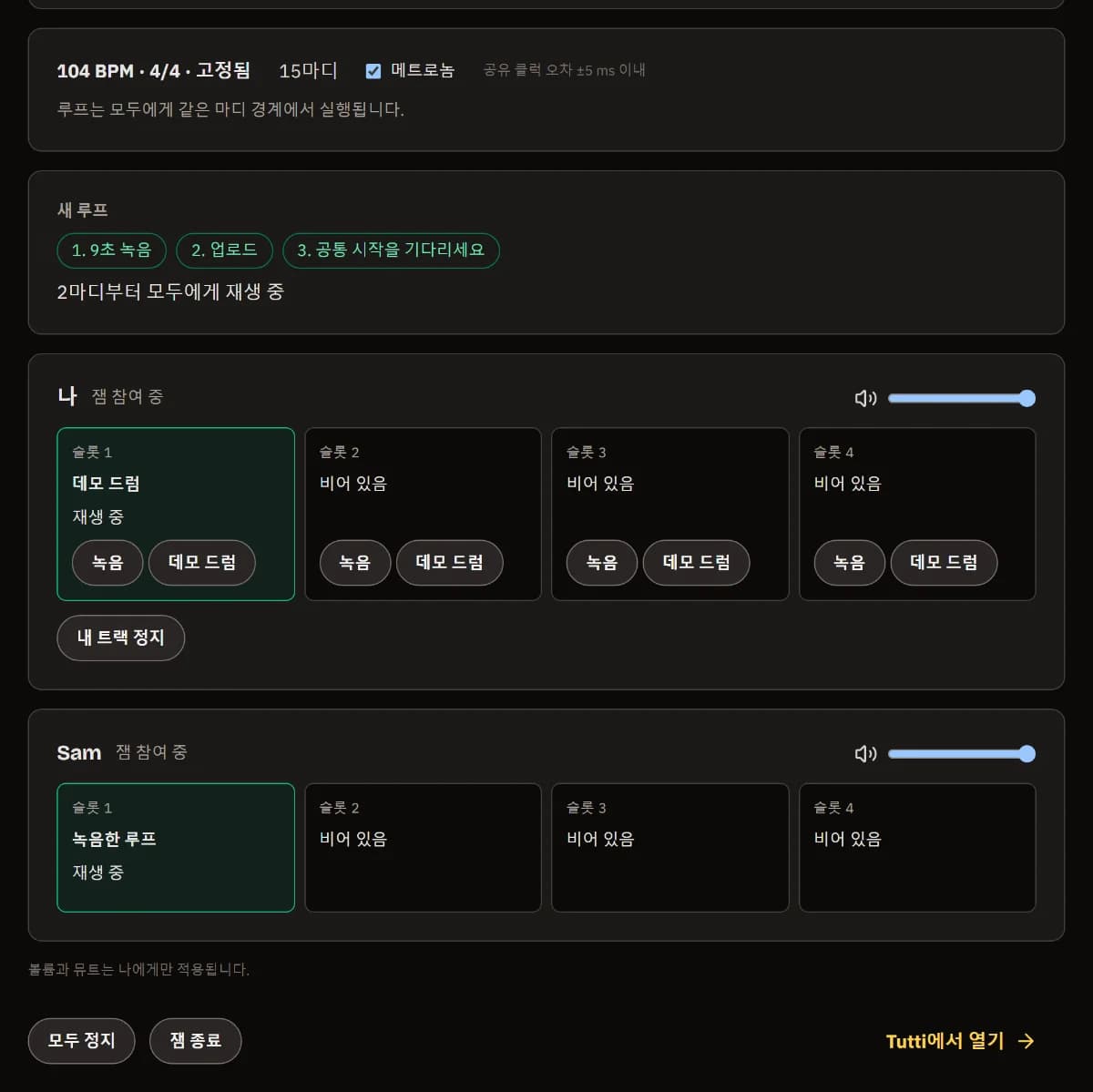
Task: Select Sam's empty 슬롯 3 card
Action: pos(670,848)
